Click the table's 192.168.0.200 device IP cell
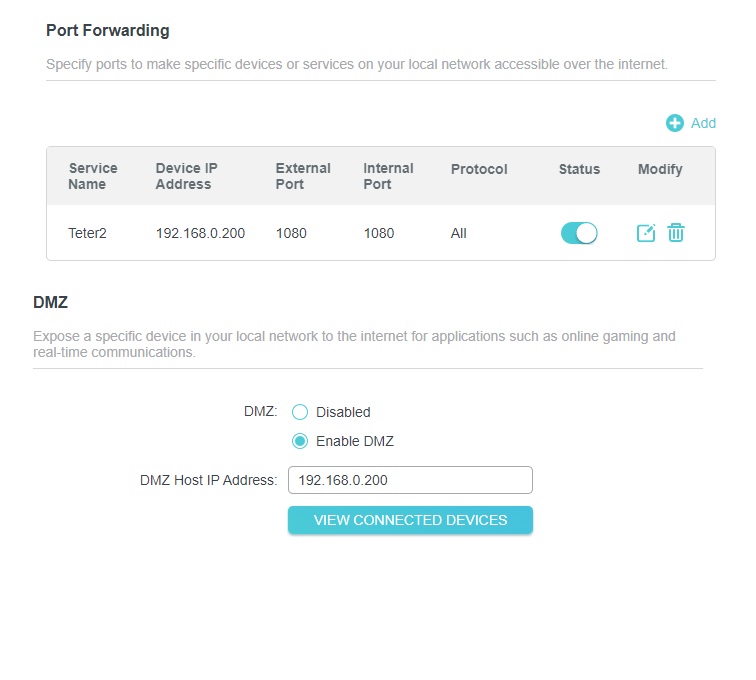This screenshot has width=756, height=680. point(200,233)
